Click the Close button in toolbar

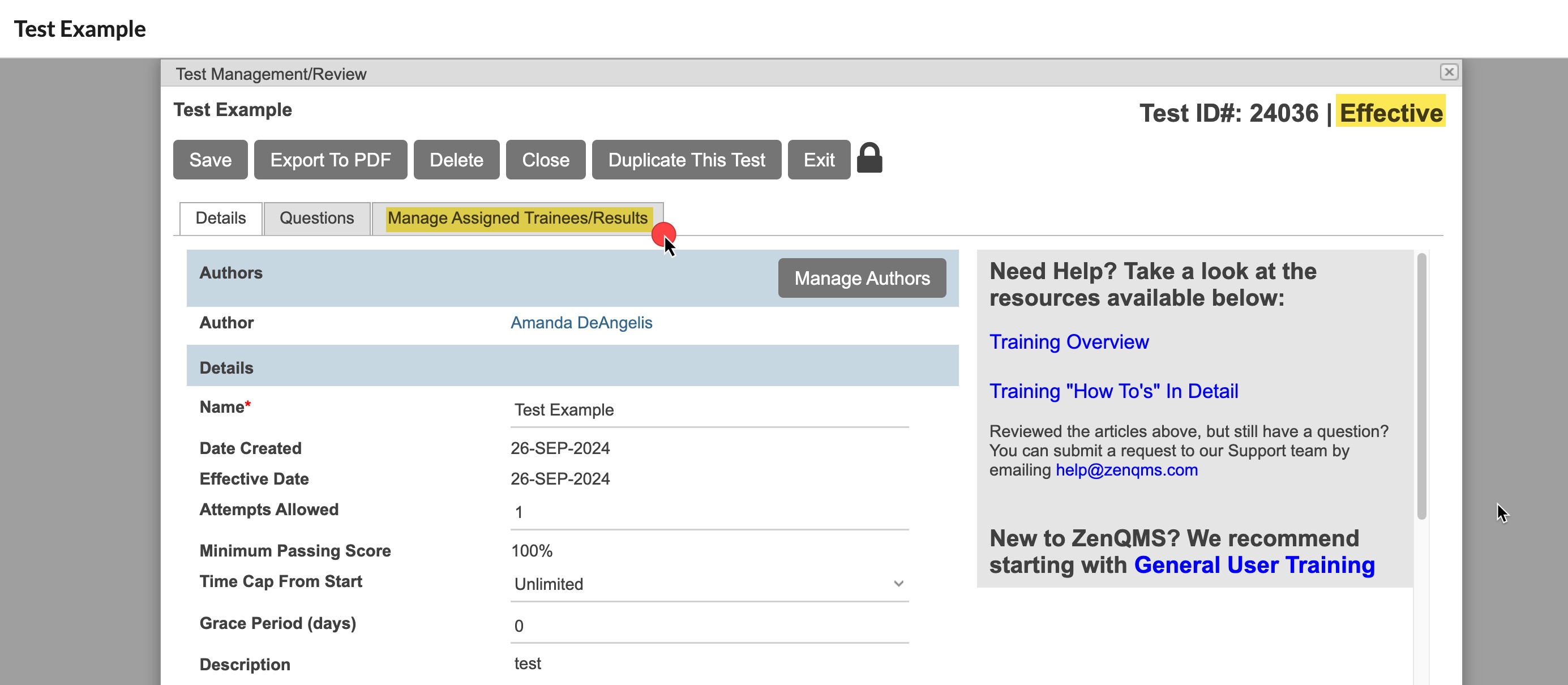tap(545, 160)
